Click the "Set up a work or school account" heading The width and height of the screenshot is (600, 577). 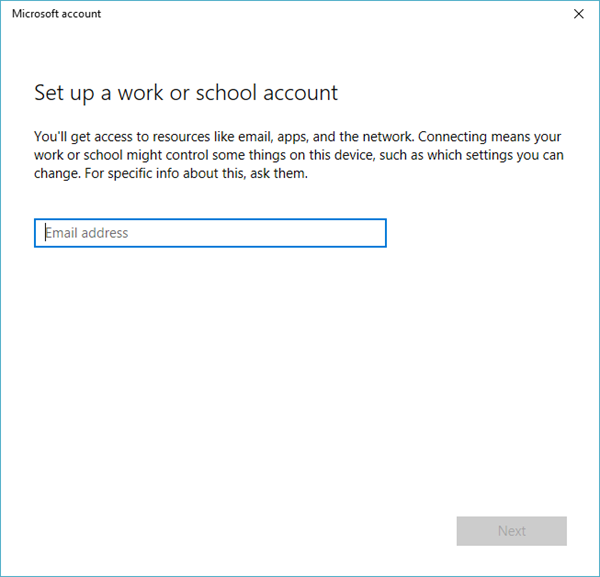[186, 93]
